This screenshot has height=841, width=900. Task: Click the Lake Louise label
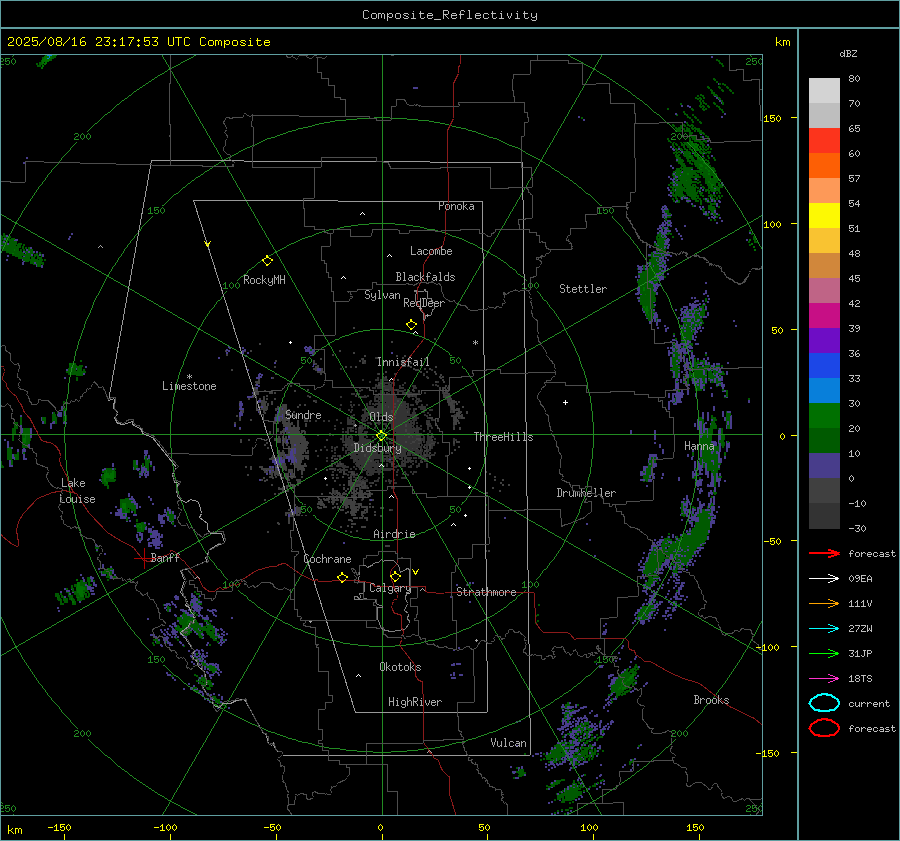click(77, 491)
